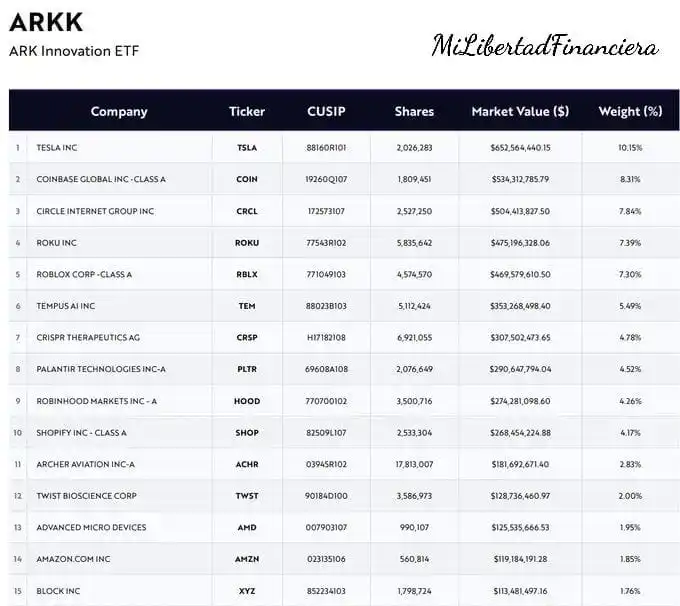Click the Company column header
The width and height of the screenshot is (680, 606).
tap(119, 111)
